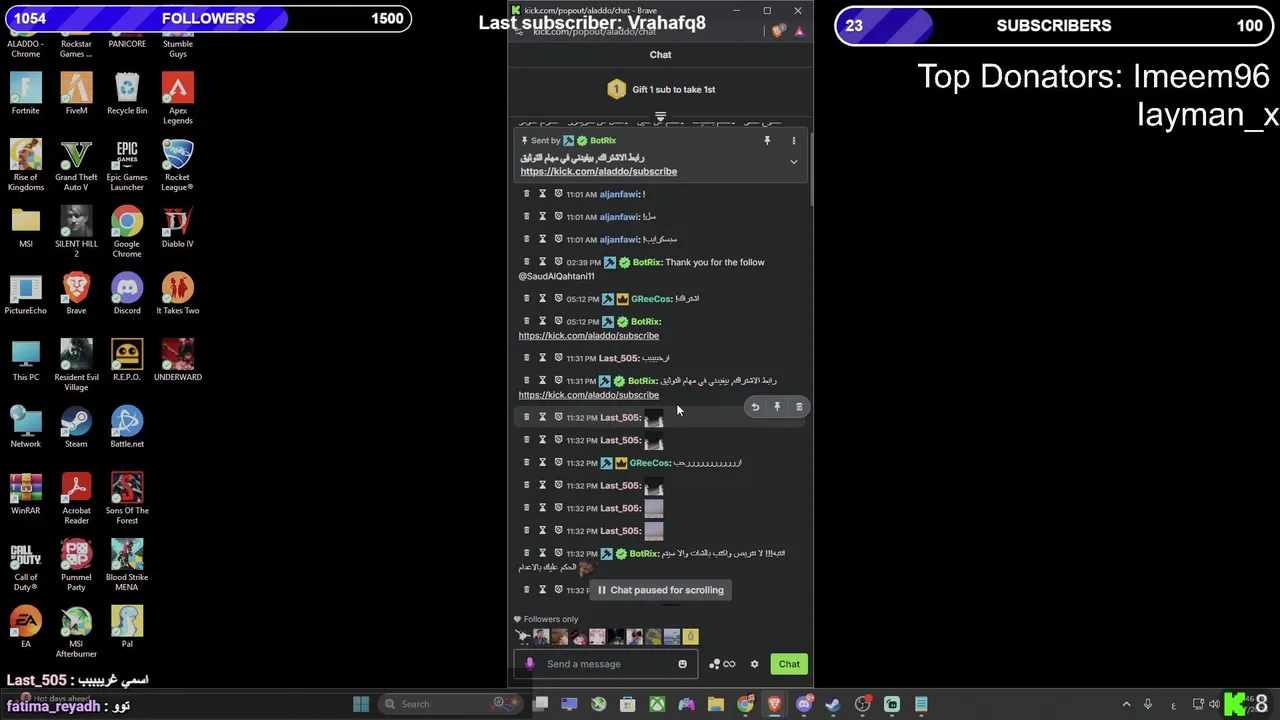Click the volume speaker icon in system tray
This screenshot has height=720, width=1280.
click(1214, 704)
